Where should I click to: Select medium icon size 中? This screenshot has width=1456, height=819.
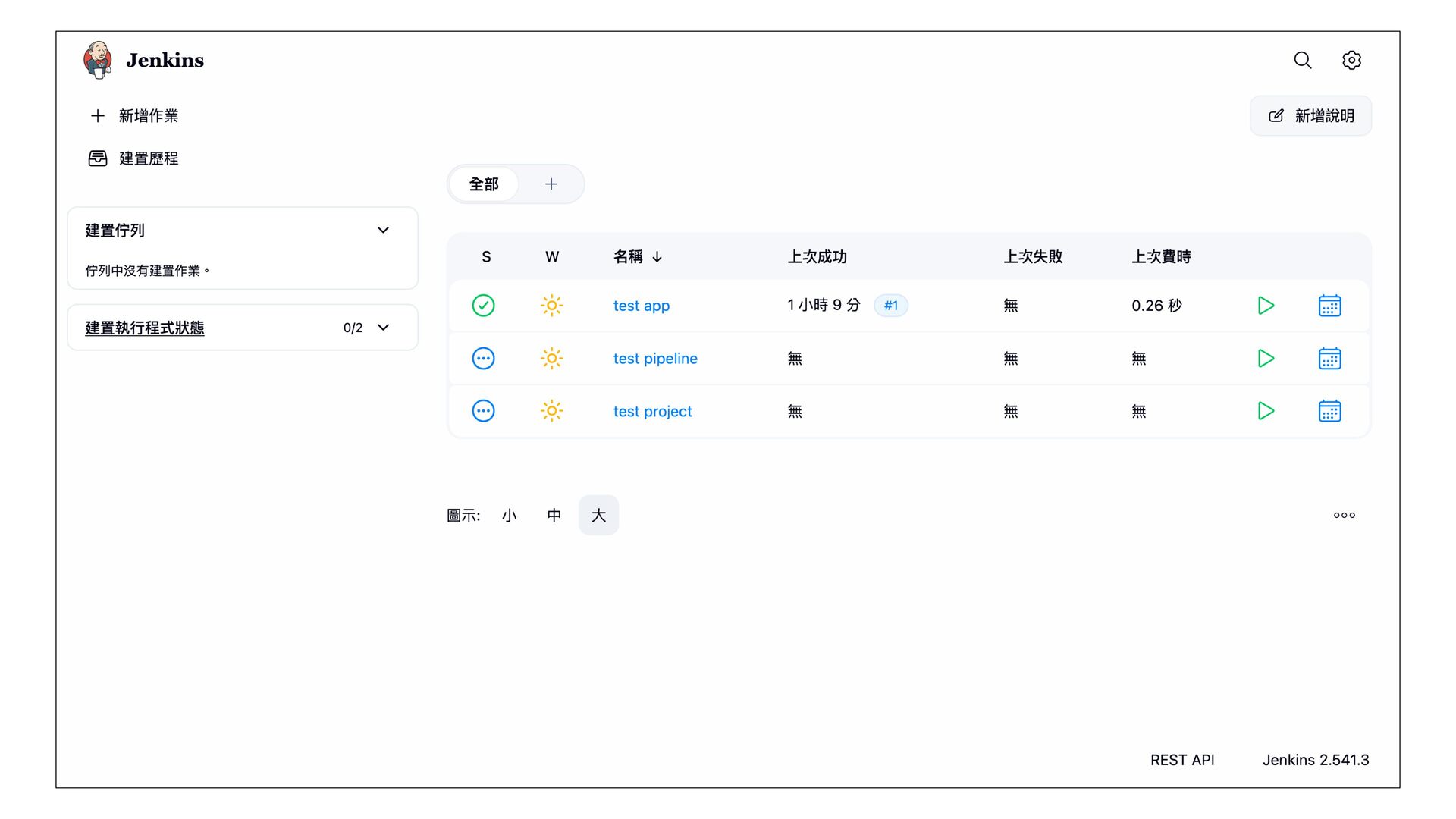point(554,516)
